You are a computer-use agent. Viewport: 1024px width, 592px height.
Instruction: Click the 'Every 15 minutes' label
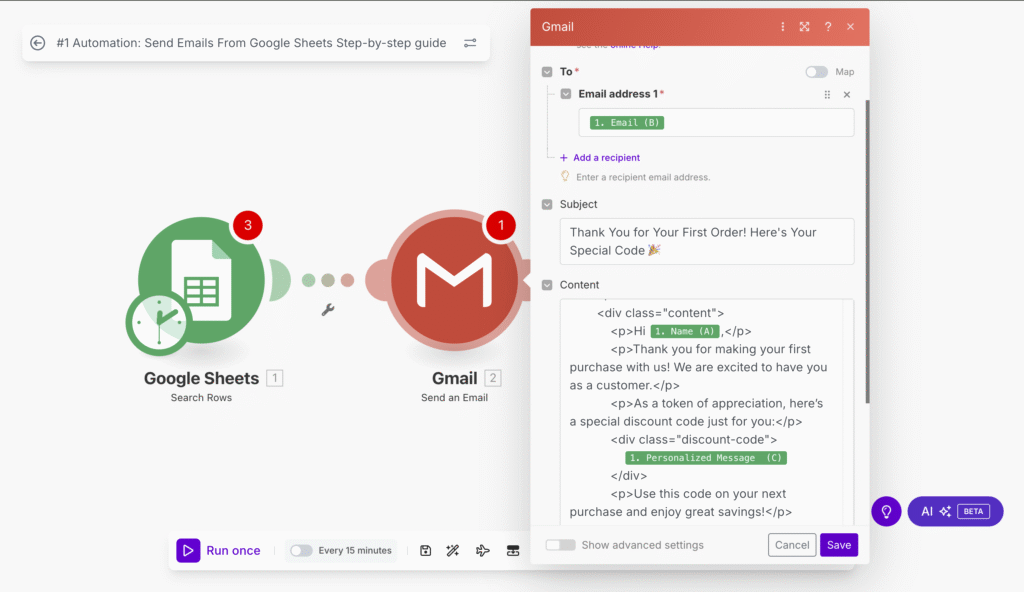[355, 551]
